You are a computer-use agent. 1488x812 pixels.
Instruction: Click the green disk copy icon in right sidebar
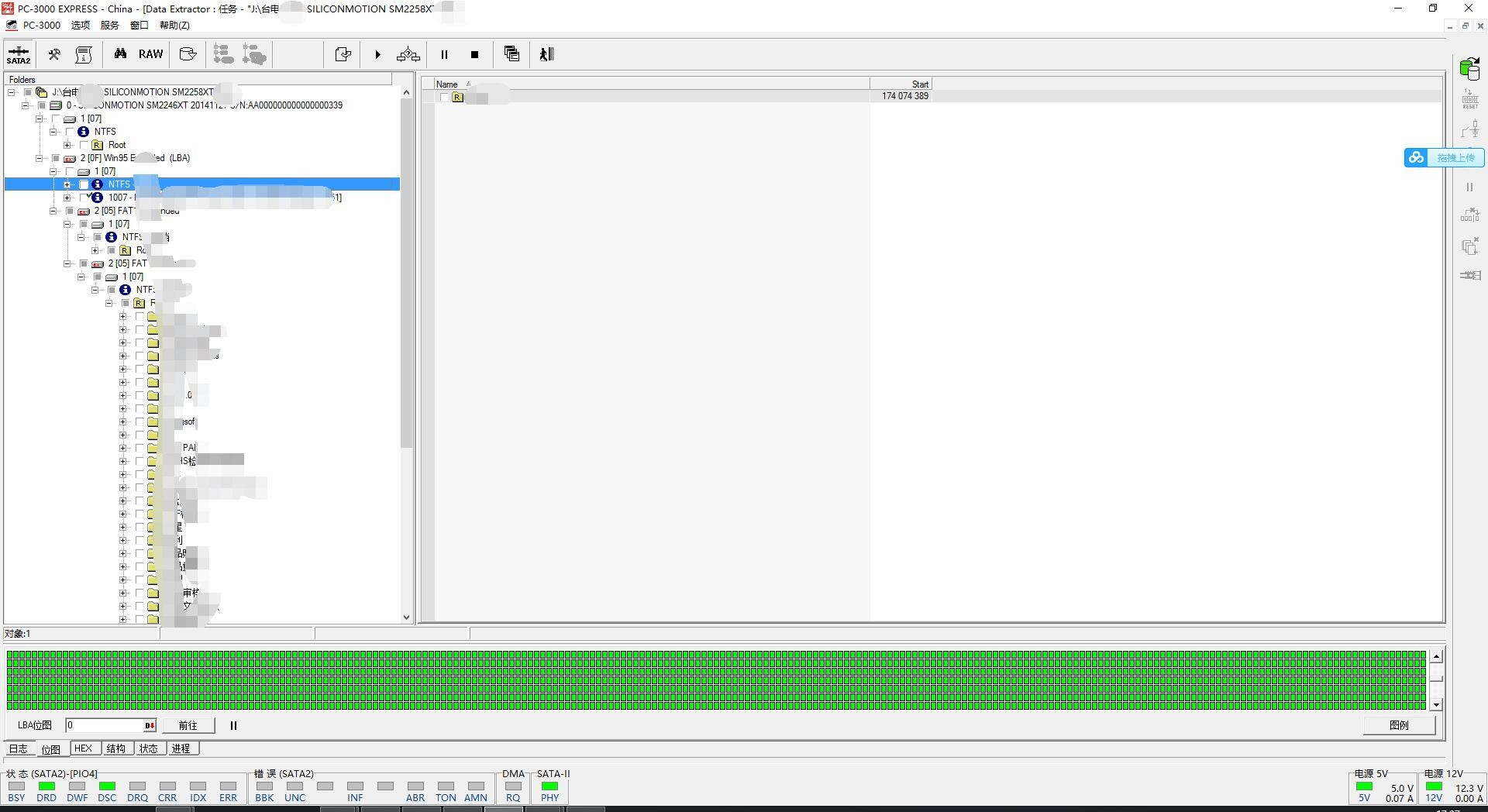point(1469,69)
